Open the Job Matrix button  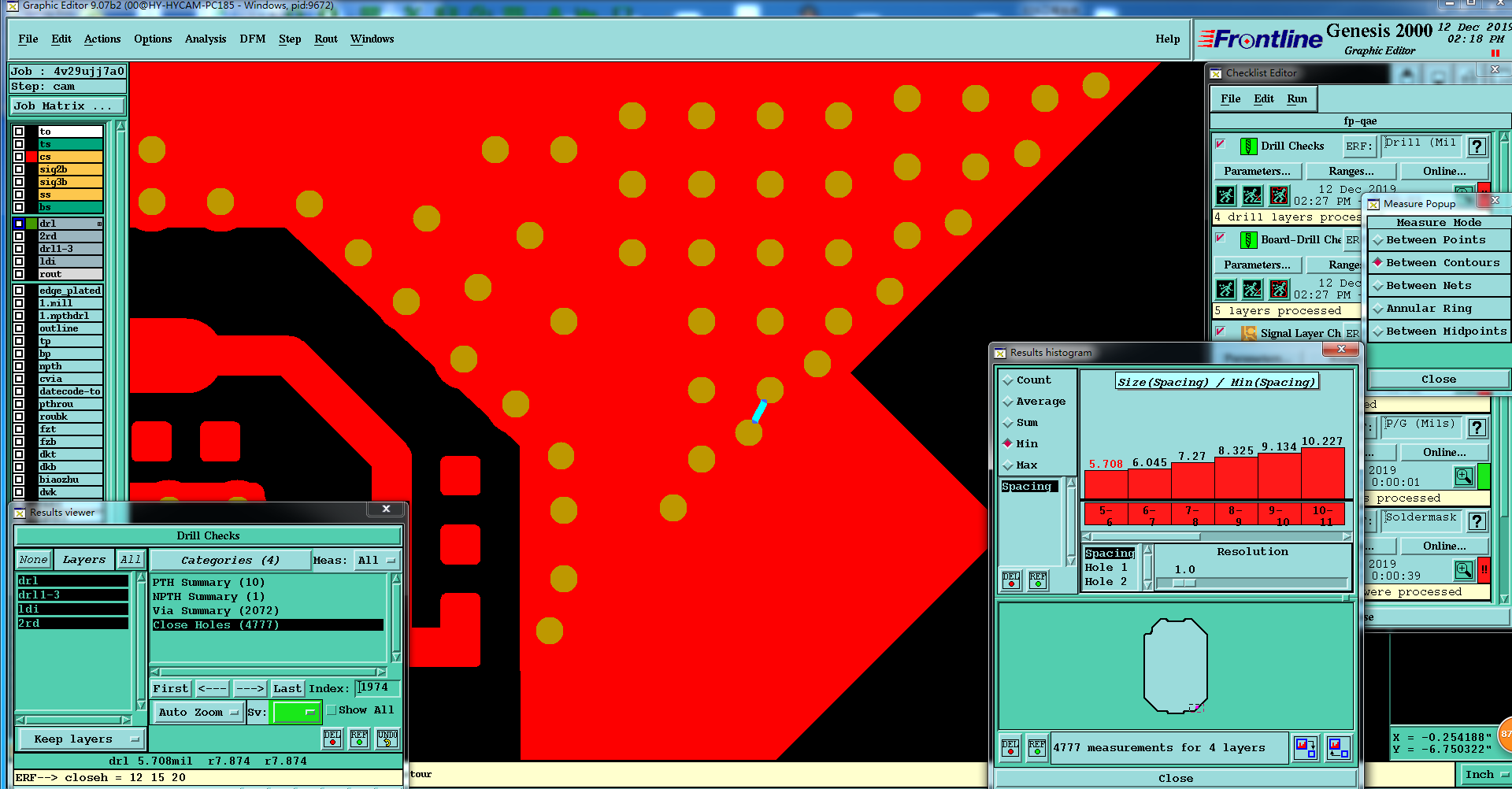click(x=68, y=106)
